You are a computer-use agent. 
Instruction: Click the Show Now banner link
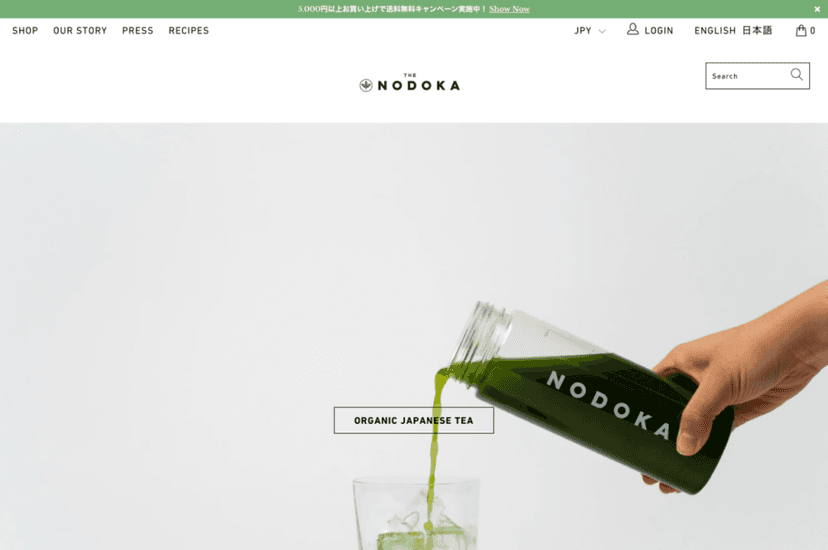click(x=509, y=9)
